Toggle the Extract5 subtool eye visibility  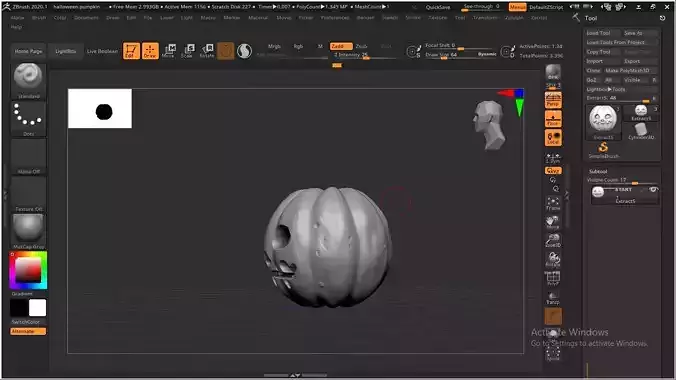click(x=654, y=190)
